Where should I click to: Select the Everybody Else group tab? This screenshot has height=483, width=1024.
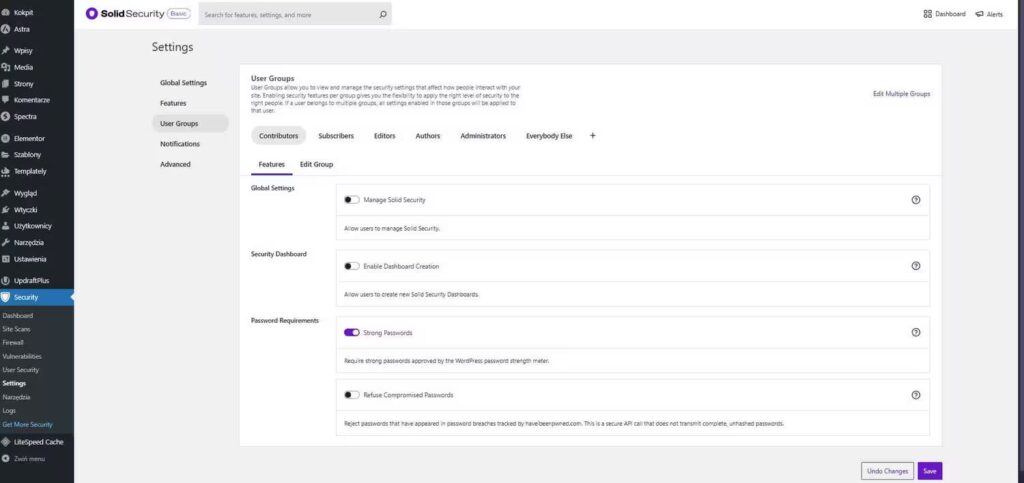[549, 136]
